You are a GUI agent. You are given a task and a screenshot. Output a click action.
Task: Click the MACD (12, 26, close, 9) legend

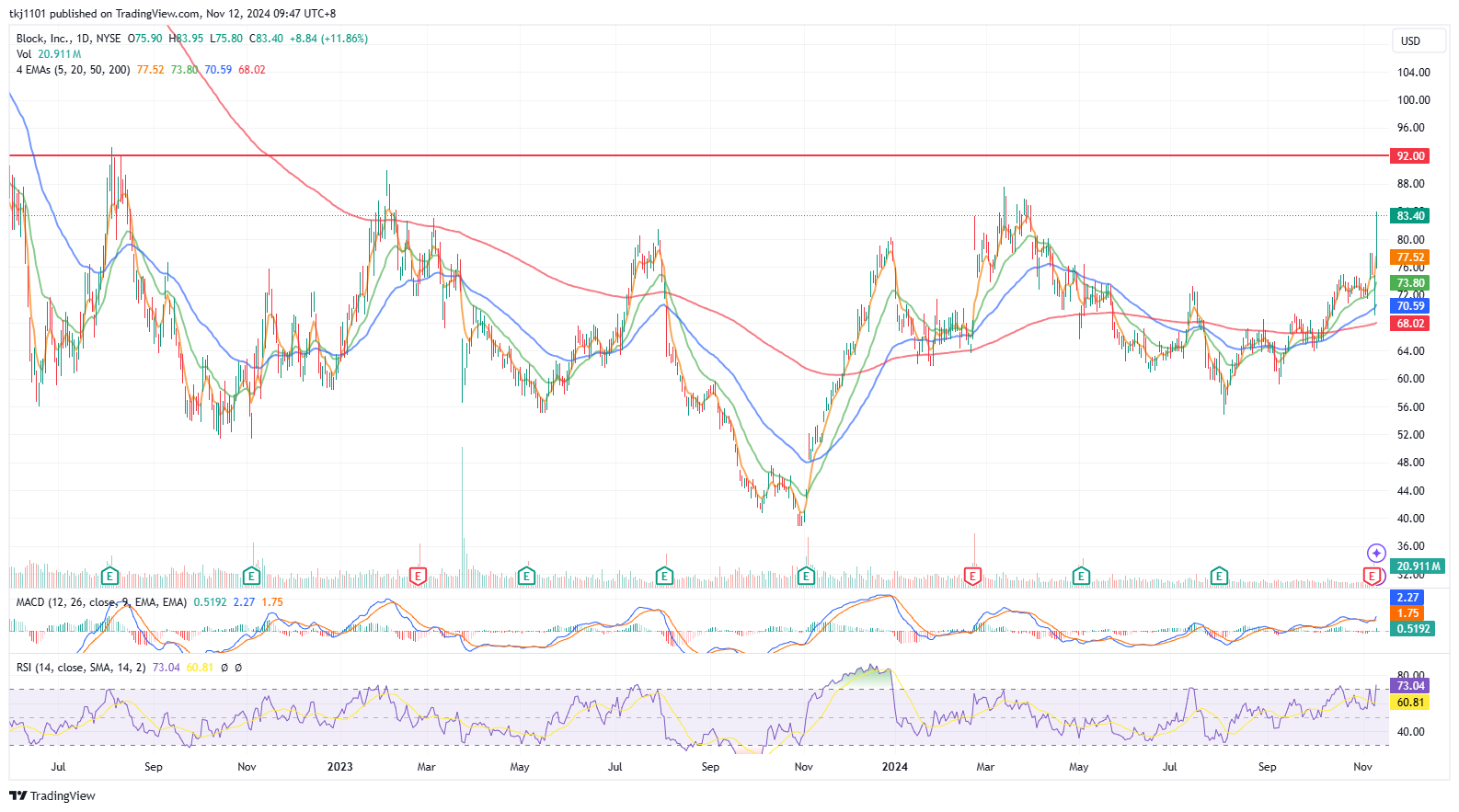coord(101,602)
